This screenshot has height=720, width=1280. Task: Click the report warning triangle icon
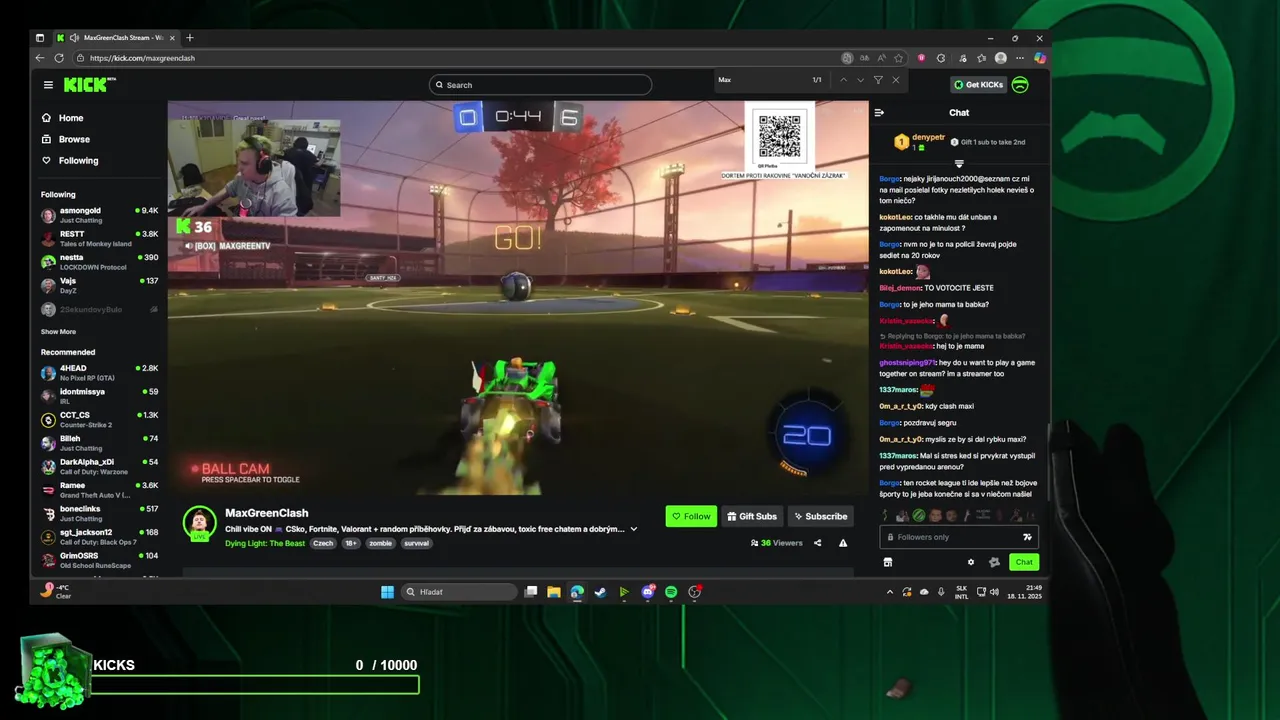coord(843,543)
